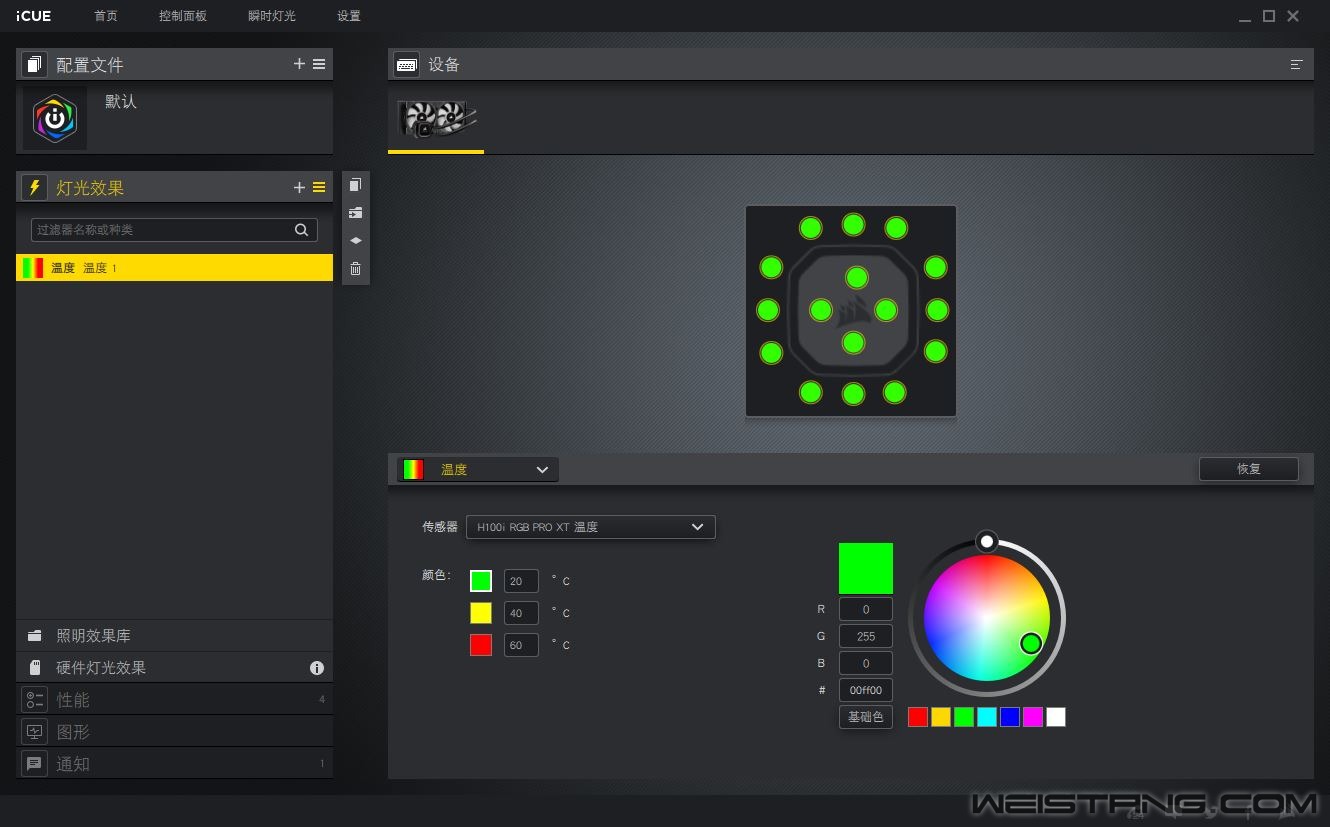Click the 性能 section icon
The image size is (1330, 827).
click(35, 700)
